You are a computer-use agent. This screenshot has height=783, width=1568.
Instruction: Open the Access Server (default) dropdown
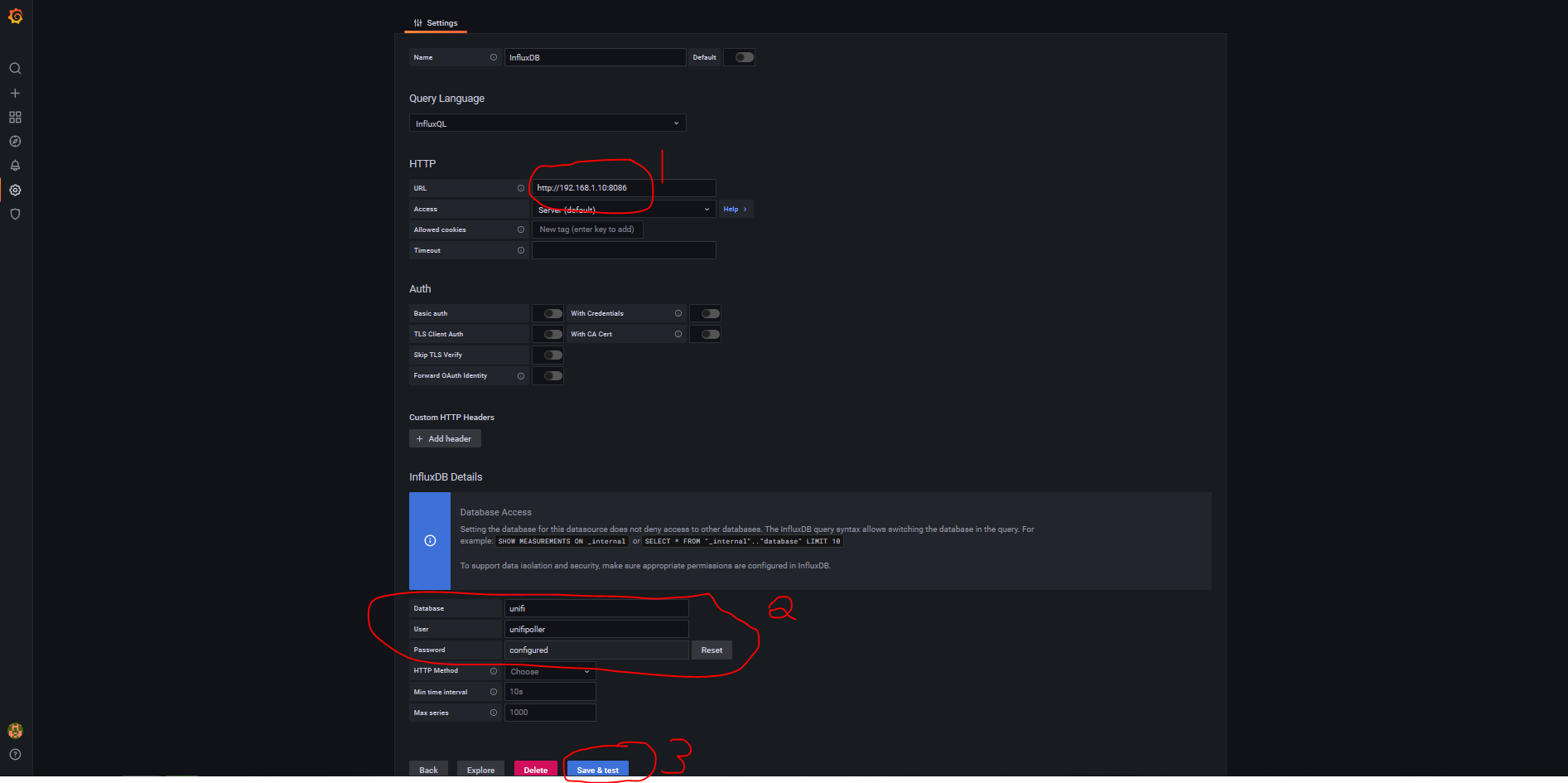624,210
